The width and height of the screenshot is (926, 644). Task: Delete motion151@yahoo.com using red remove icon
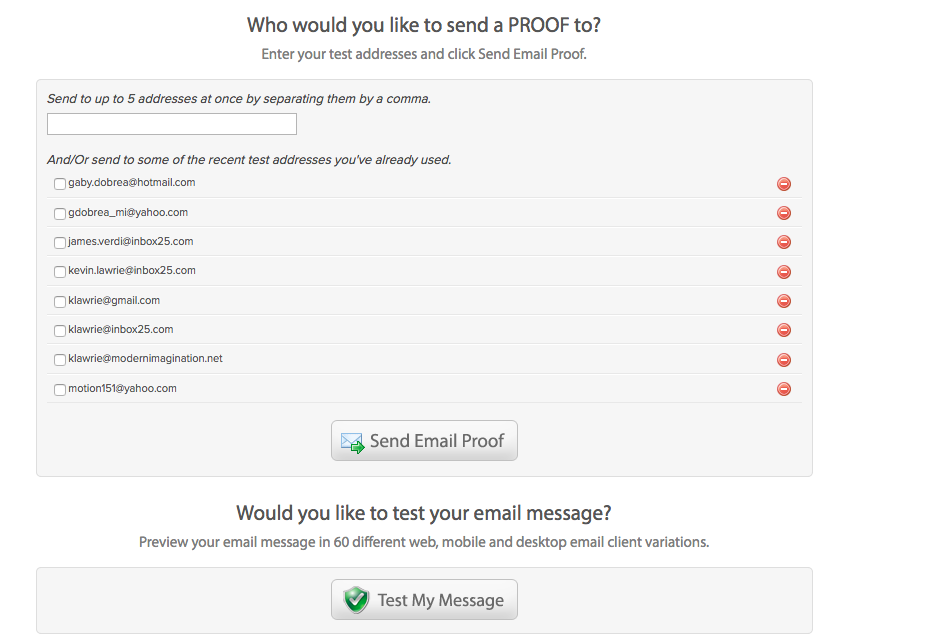(784, 389)
